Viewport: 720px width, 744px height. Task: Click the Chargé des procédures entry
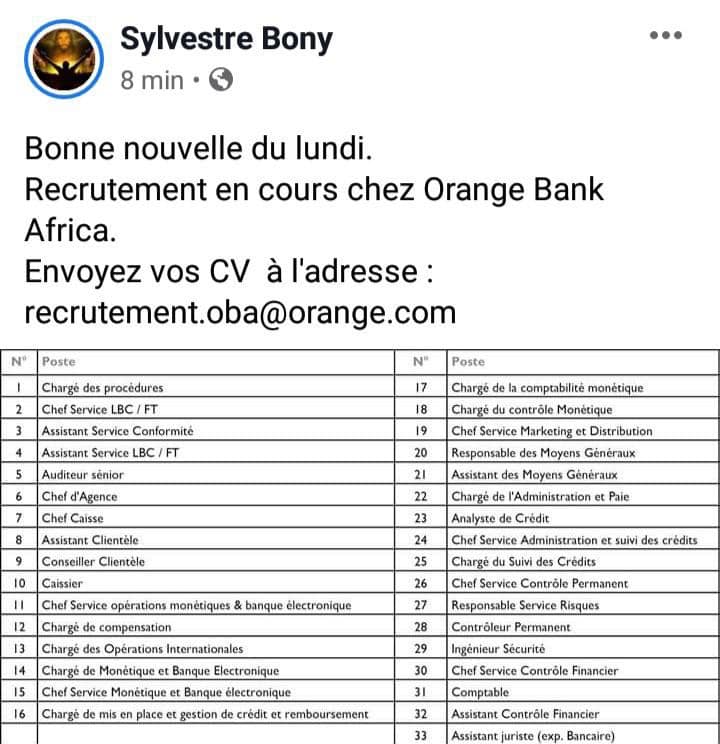[103, 388]
